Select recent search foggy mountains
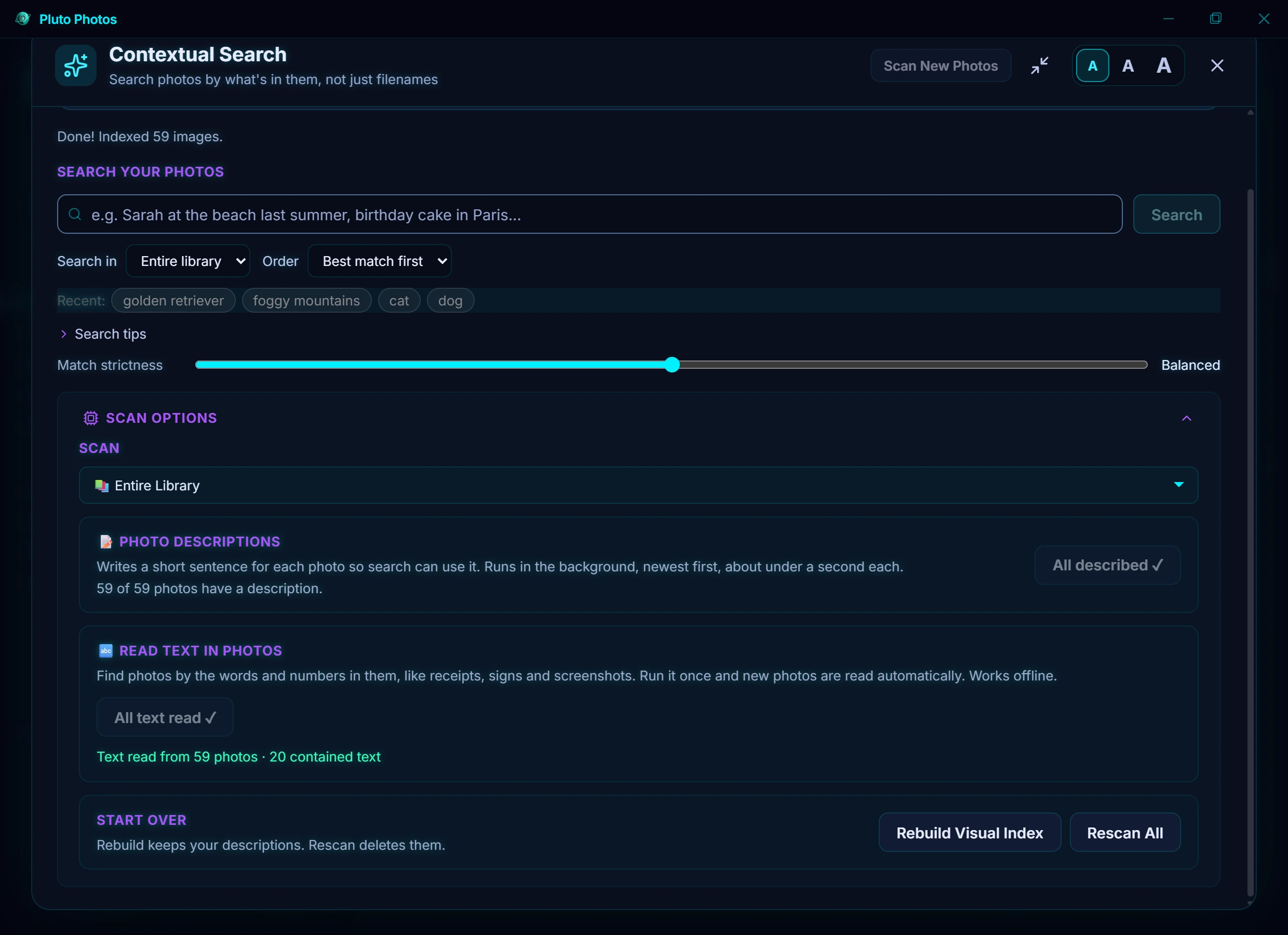1288x935 pixels. 306,300
